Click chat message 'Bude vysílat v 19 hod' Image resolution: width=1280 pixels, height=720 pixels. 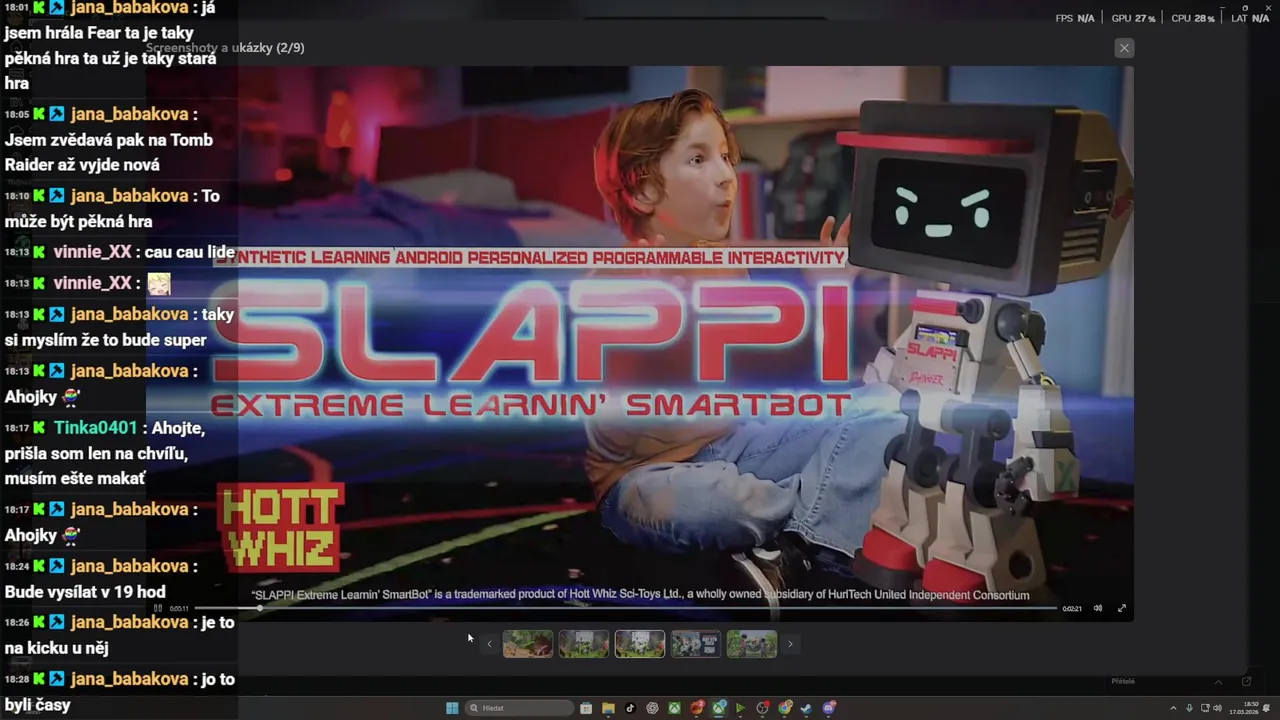85,592
